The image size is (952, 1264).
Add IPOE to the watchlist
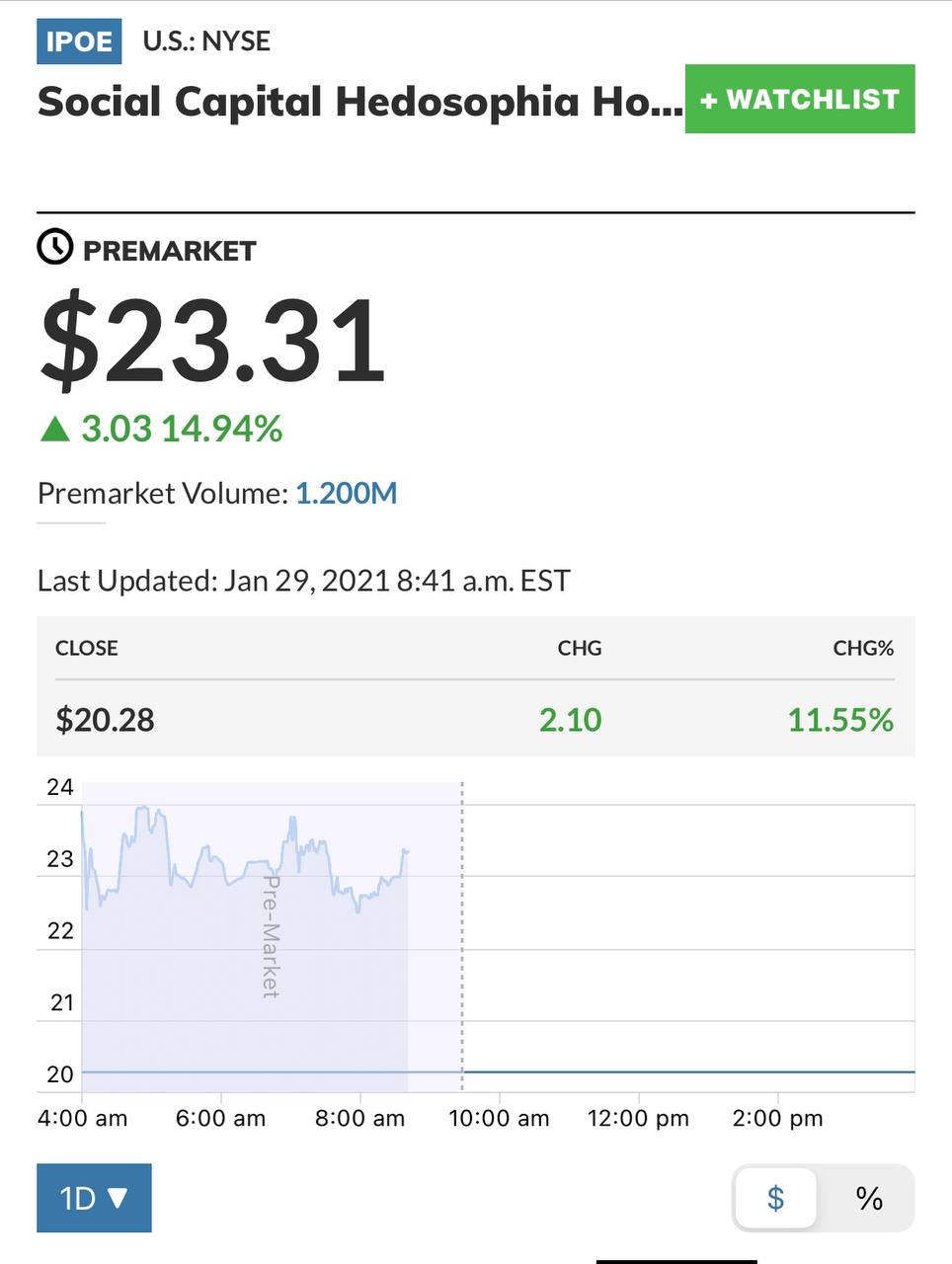coord(799,99)
